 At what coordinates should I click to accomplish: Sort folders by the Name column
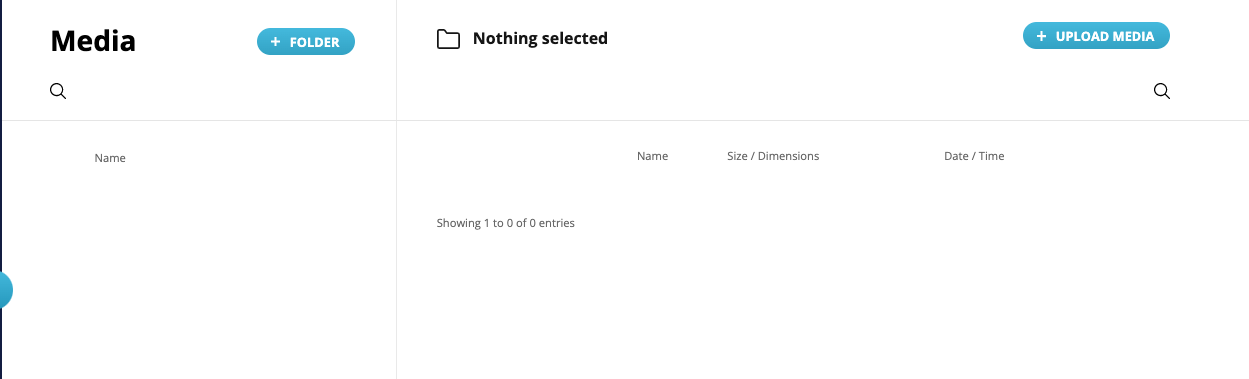click(x=110, y=158)
